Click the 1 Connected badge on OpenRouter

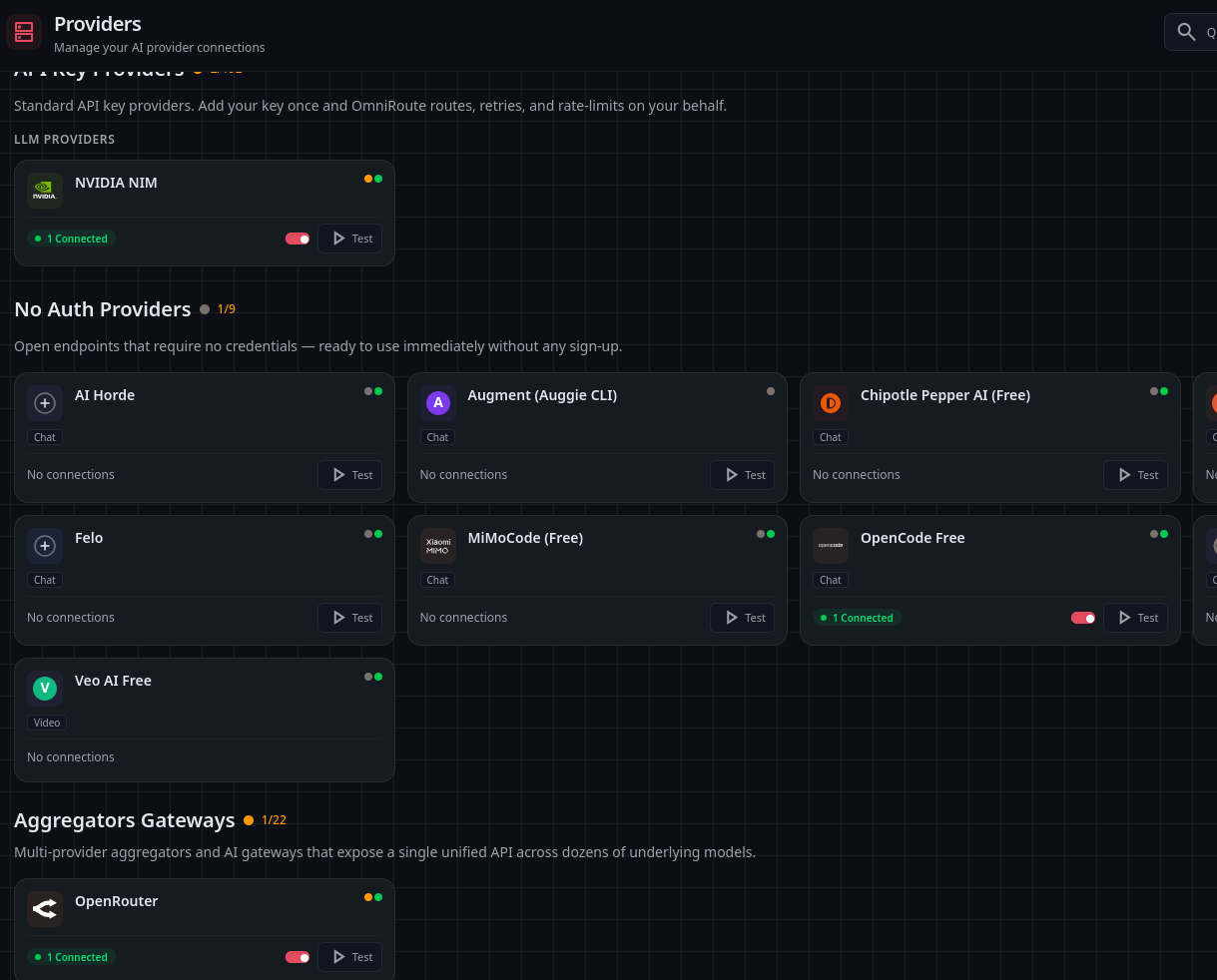pos(72,957)
